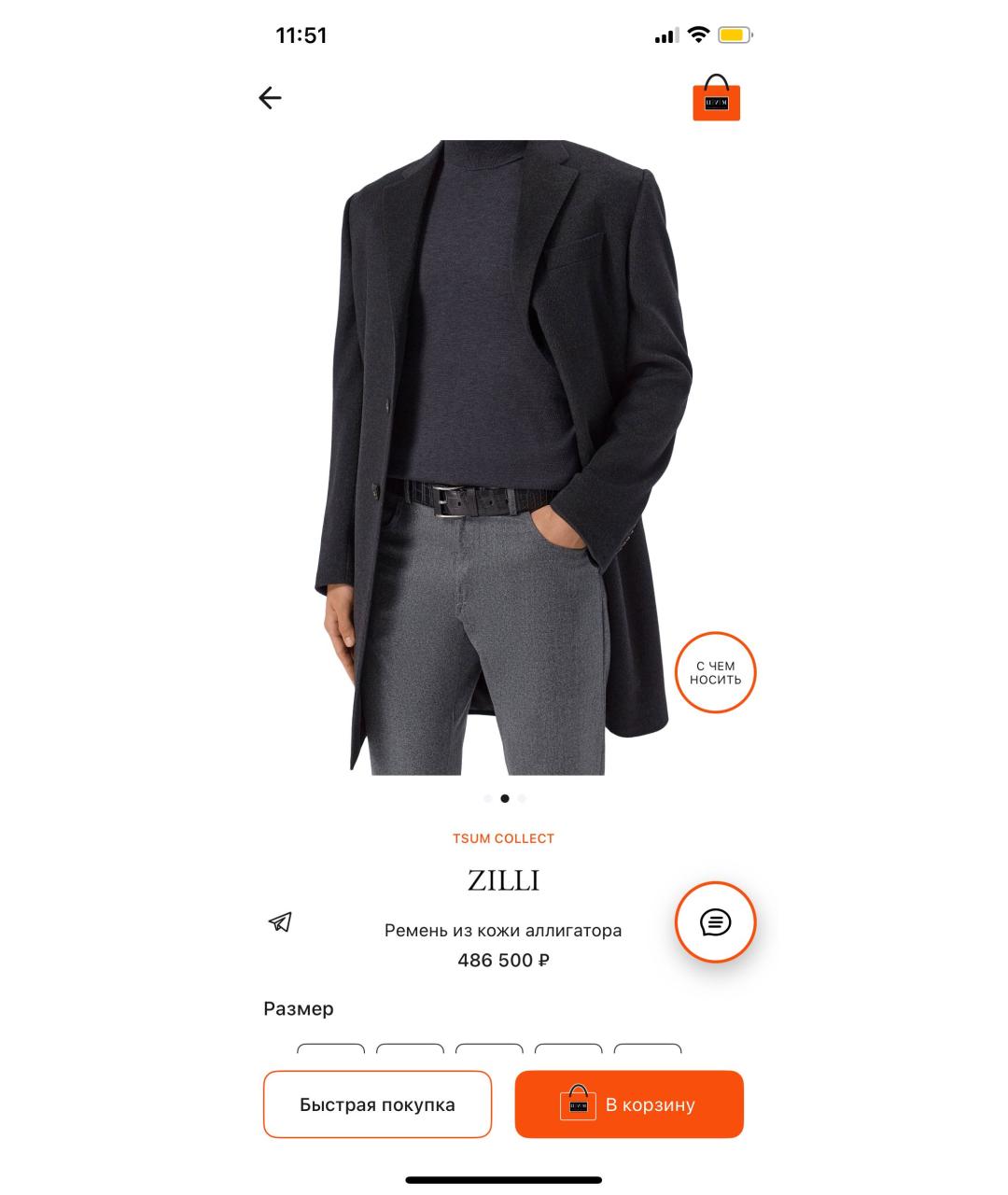Open the ZILLI brand page

(x=504, y=880)
